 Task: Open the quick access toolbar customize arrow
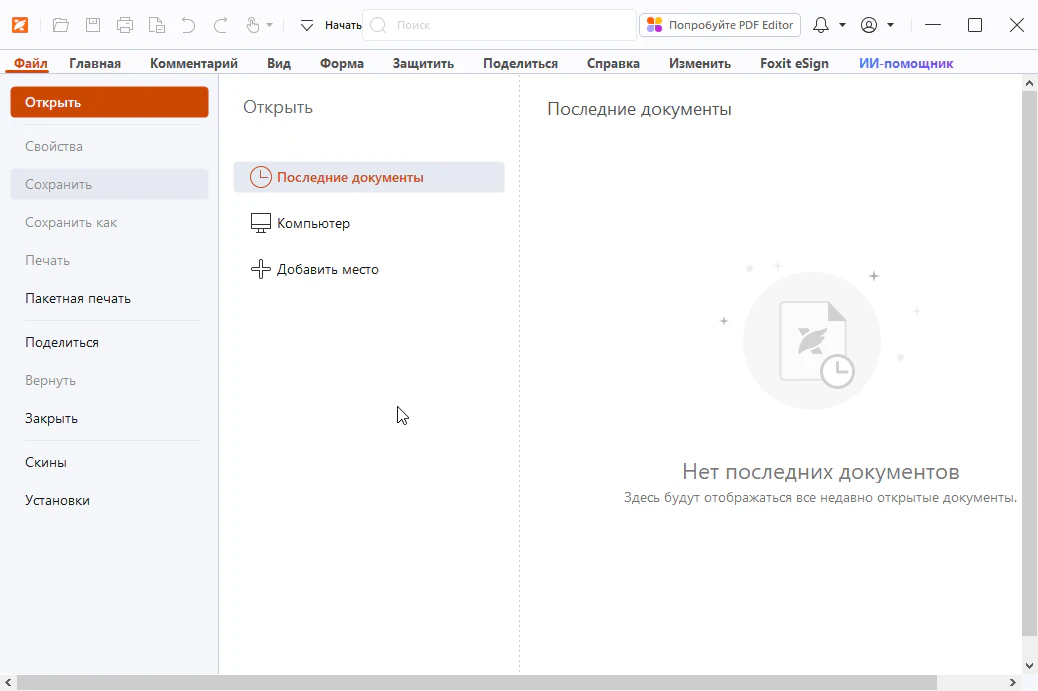tap(307, 25)
